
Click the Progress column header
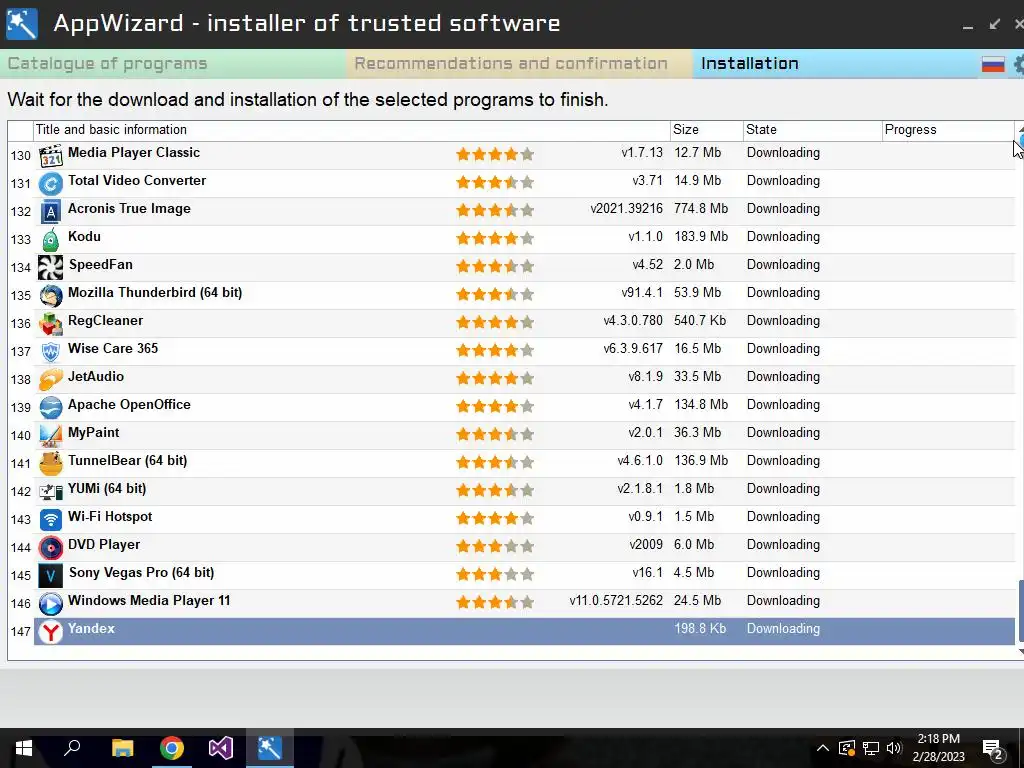(x=948, y=130)
